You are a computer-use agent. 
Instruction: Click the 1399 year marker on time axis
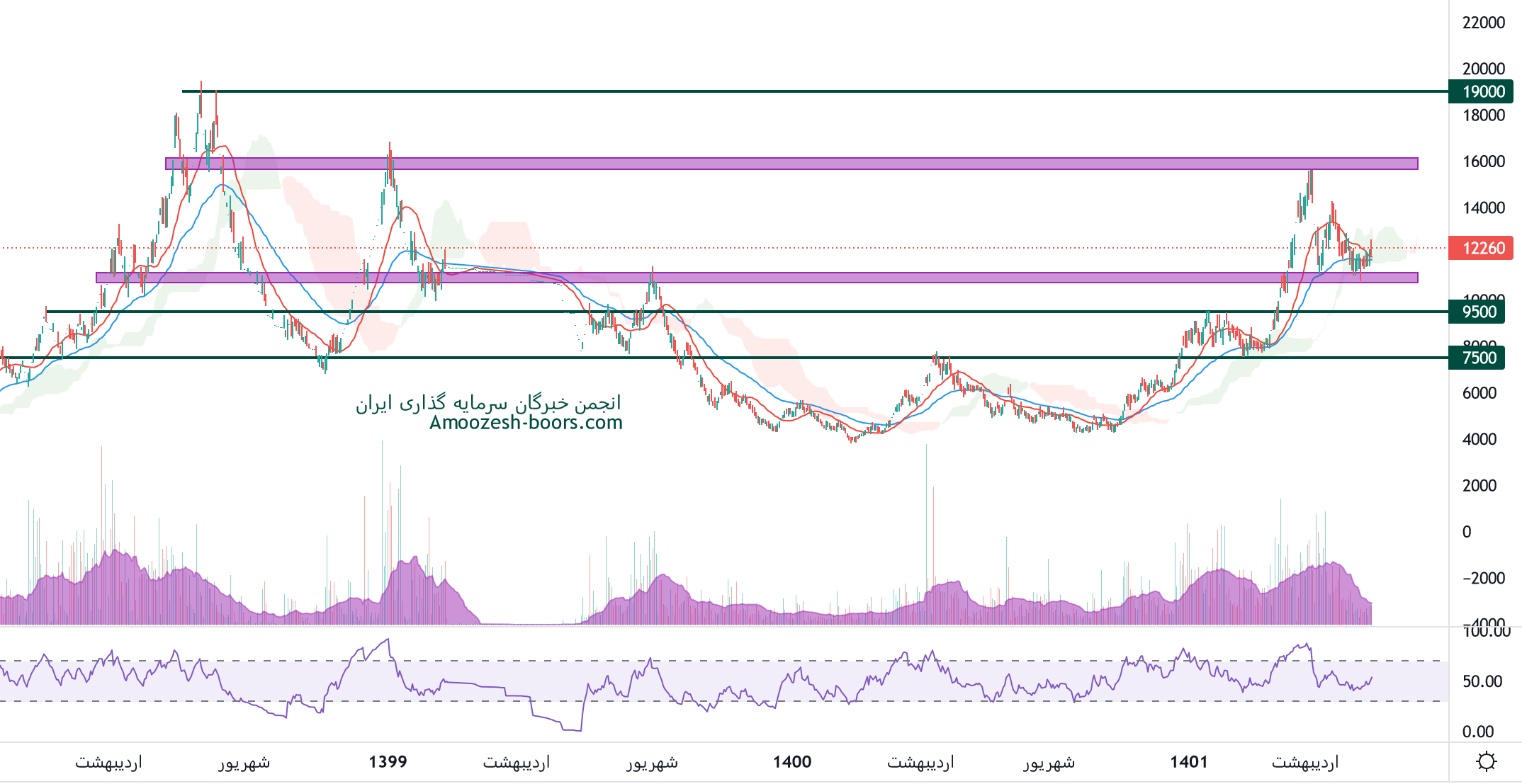pos(388,762)
